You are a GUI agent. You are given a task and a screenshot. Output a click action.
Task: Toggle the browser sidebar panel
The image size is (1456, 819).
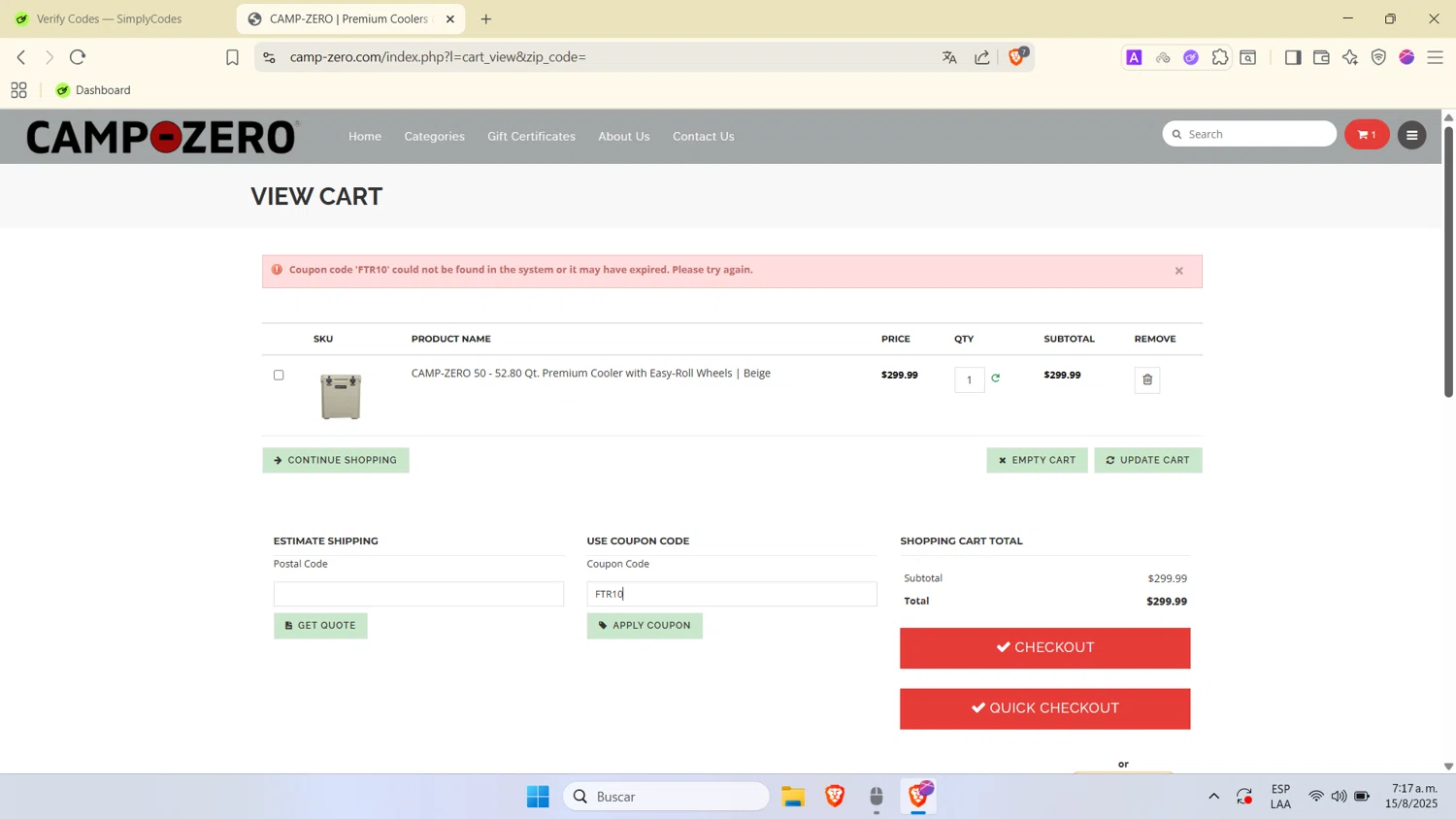(x=1293, y=57)
